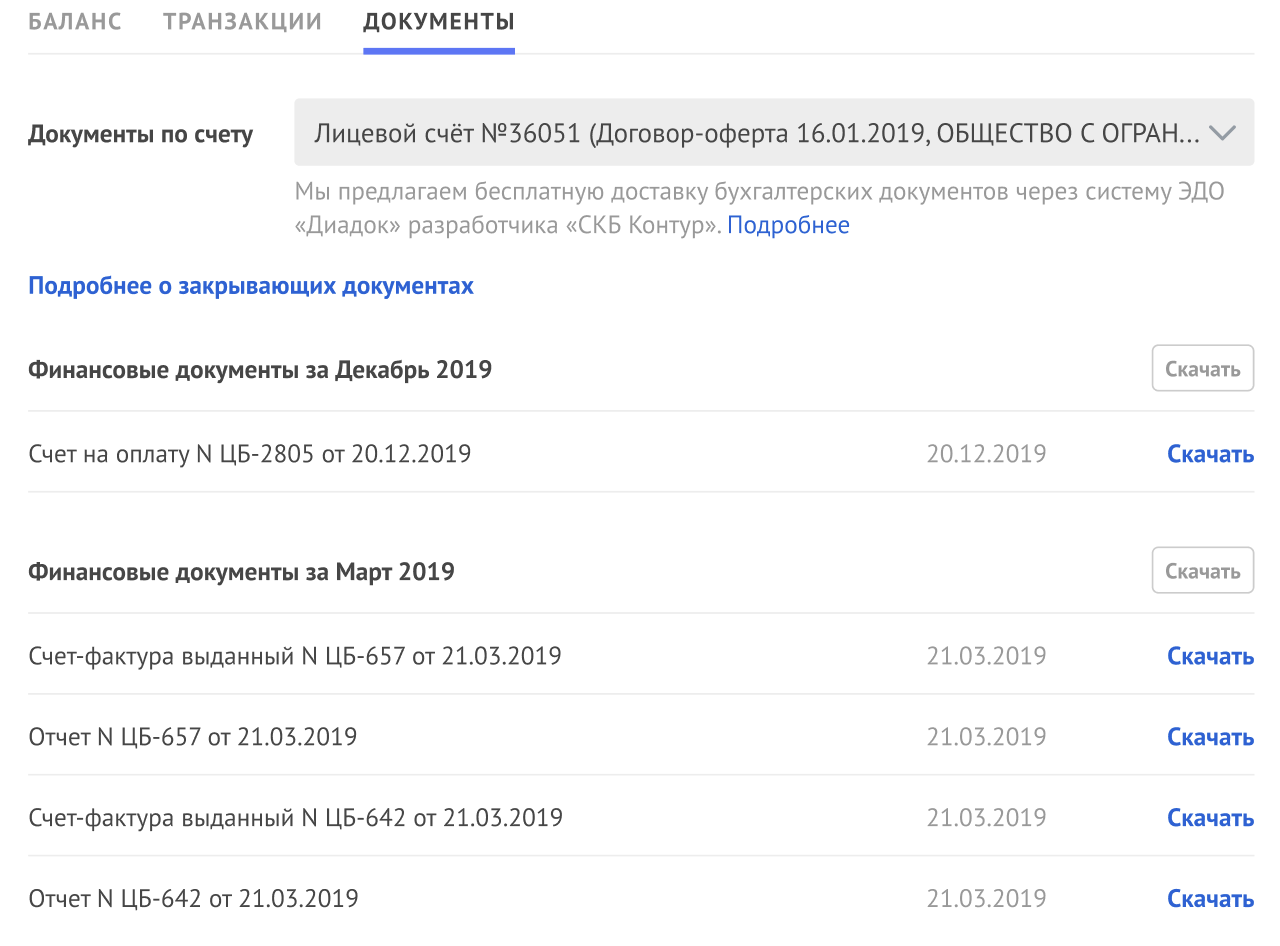Download Счет на оплату N ЦБ-2805

click(1210, 454)
